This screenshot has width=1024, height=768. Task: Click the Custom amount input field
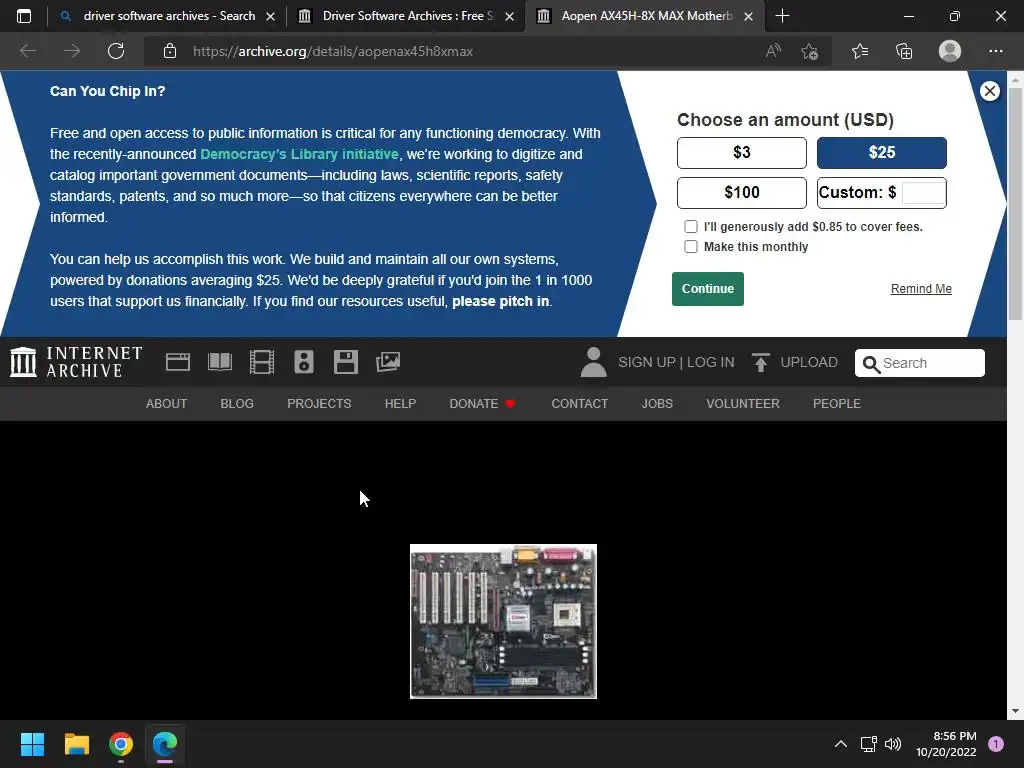click(x=923, y=193)
